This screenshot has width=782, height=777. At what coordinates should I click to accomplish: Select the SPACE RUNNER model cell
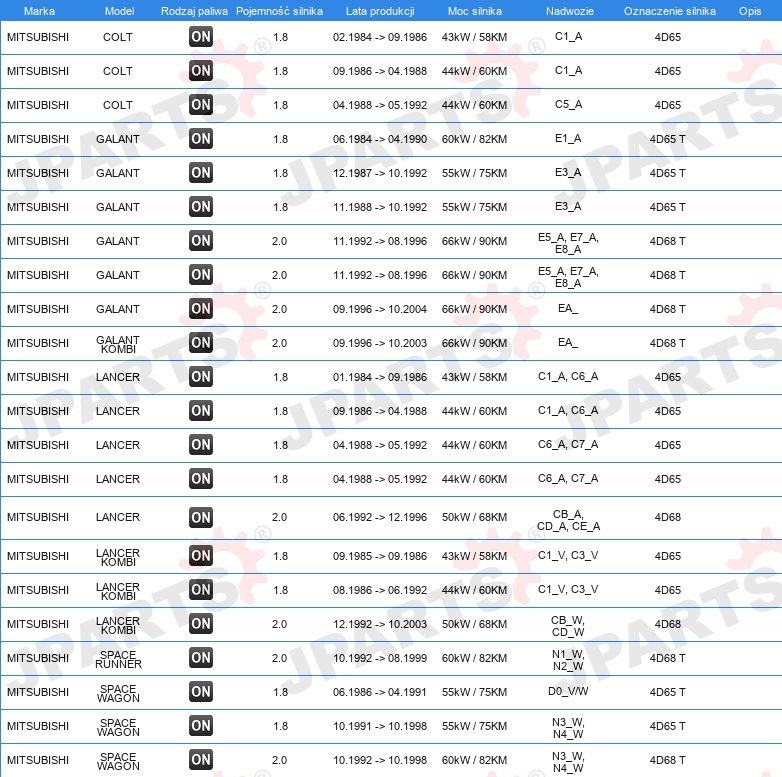tap(118, 659)
